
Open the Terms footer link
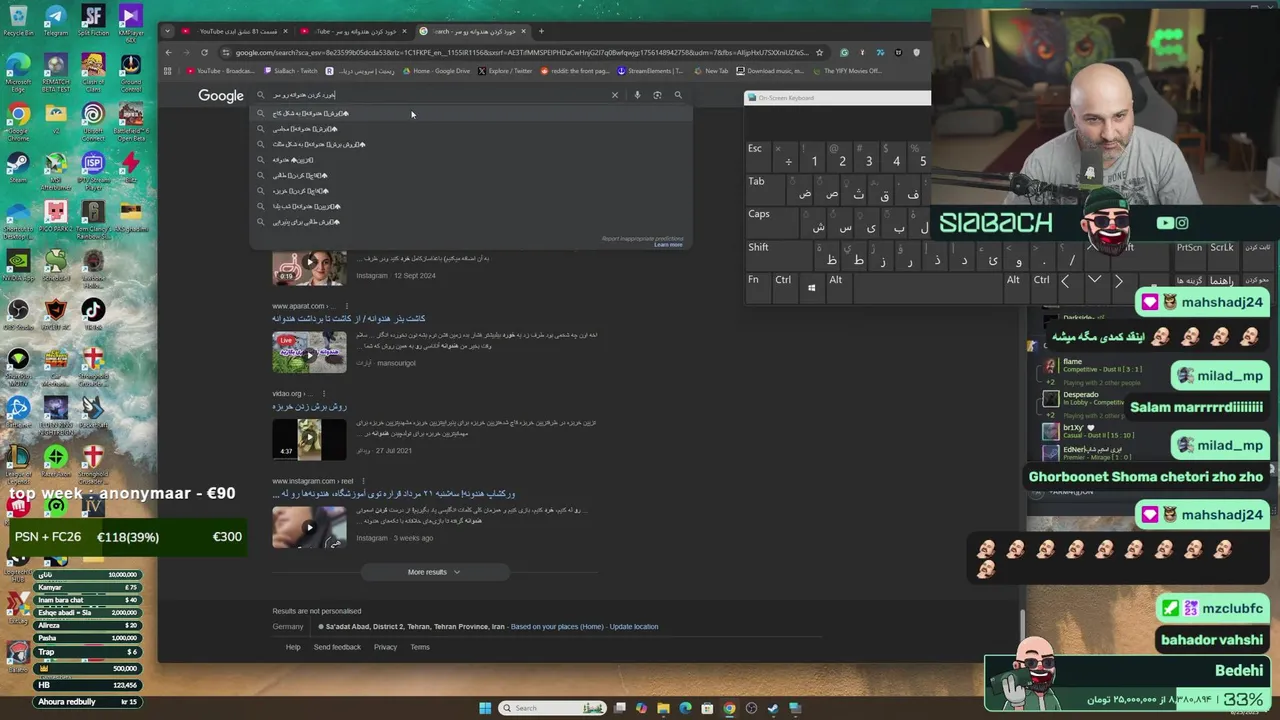pyautogui.click(x=420, y=647)
